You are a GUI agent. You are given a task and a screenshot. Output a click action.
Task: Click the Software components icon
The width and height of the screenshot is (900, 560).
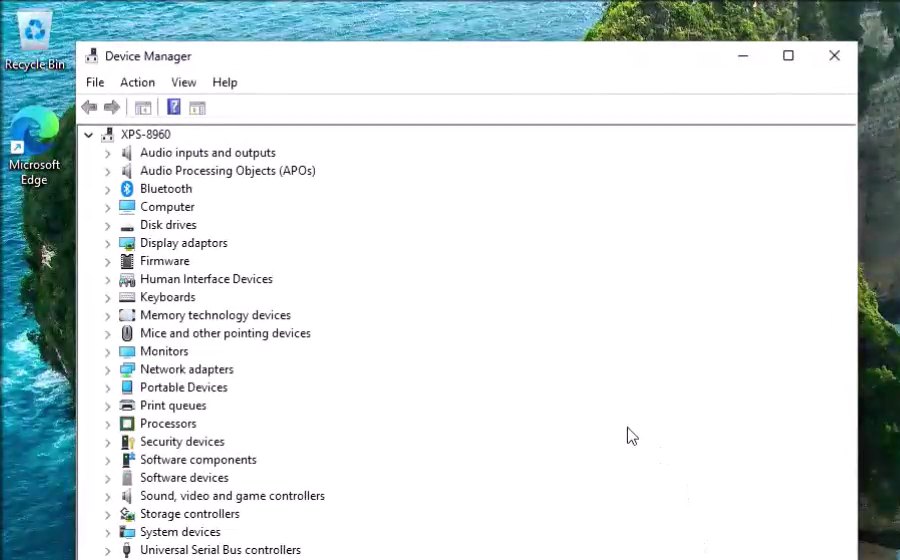tap(127, 460)
